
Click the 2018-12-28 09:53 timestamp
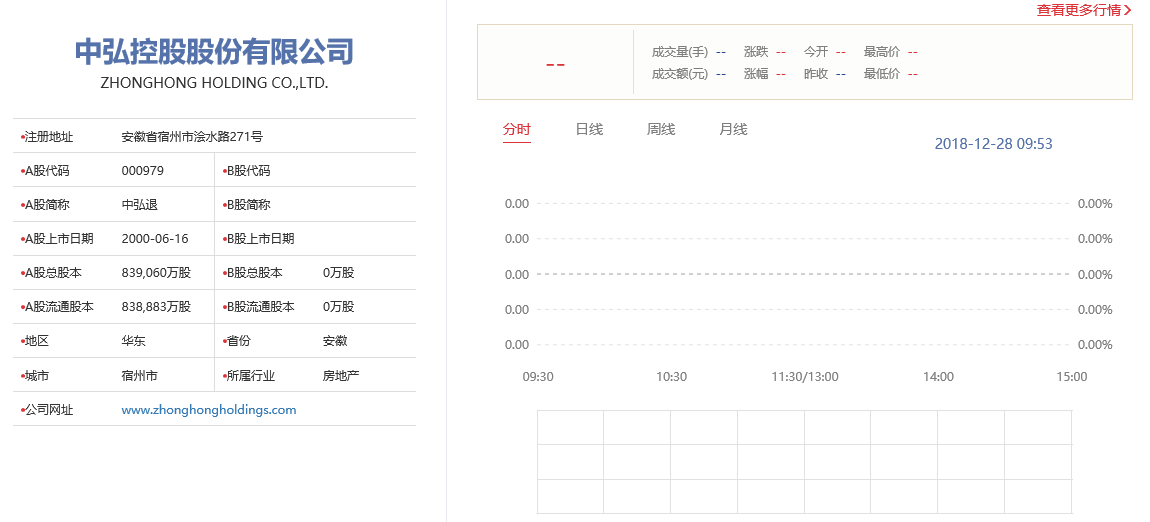[x=993, y=144]
